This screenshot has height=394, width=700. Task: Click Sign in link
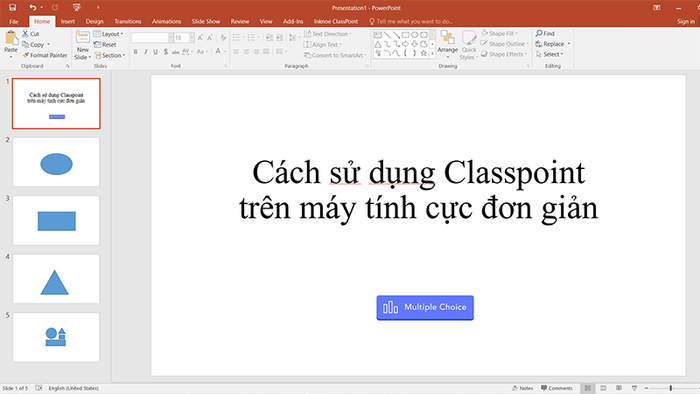686,21
